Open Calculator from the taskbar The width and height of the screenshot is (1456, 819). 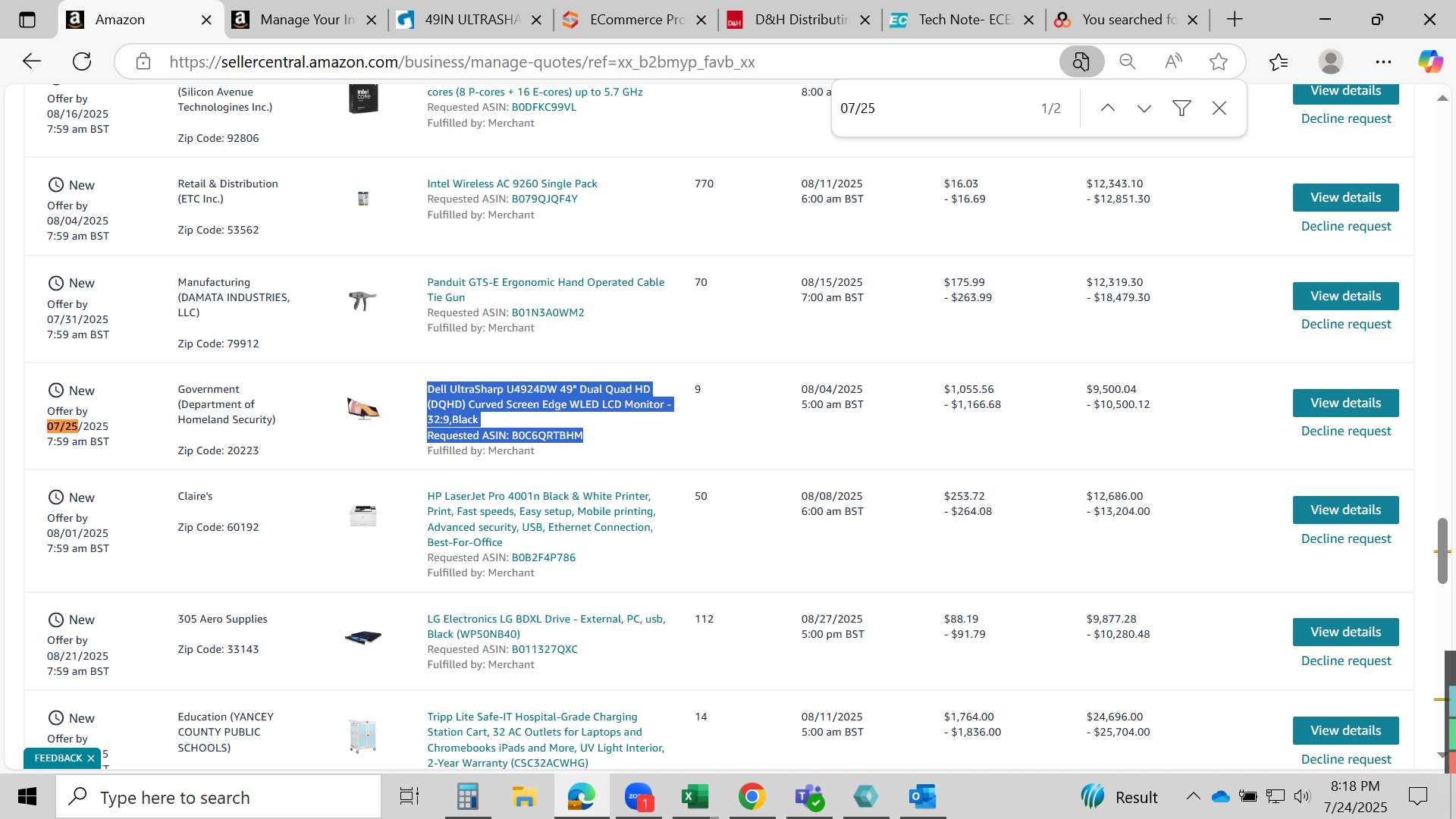pyautogui.click(x=467, y=797)
